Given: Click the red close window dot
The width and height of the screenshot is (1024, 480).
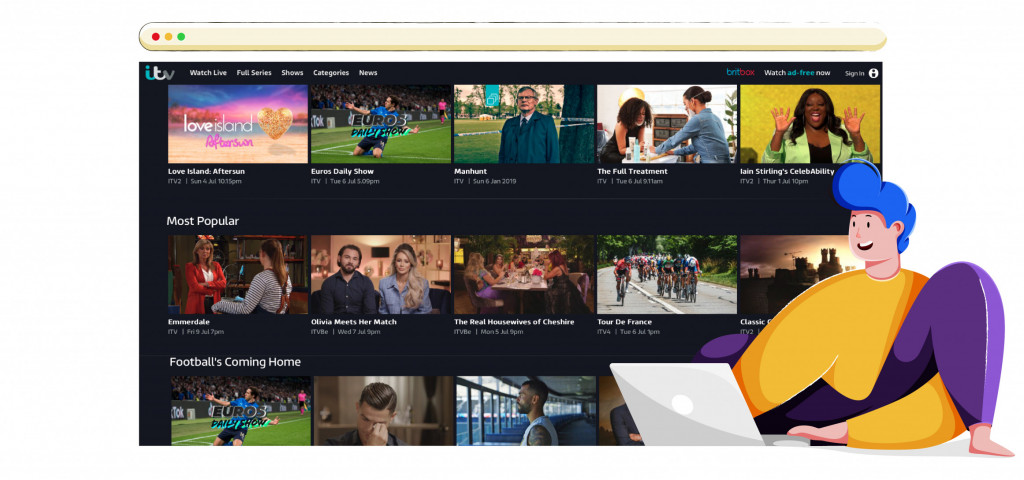Looking at the screenshot, I should coord(155,37).
